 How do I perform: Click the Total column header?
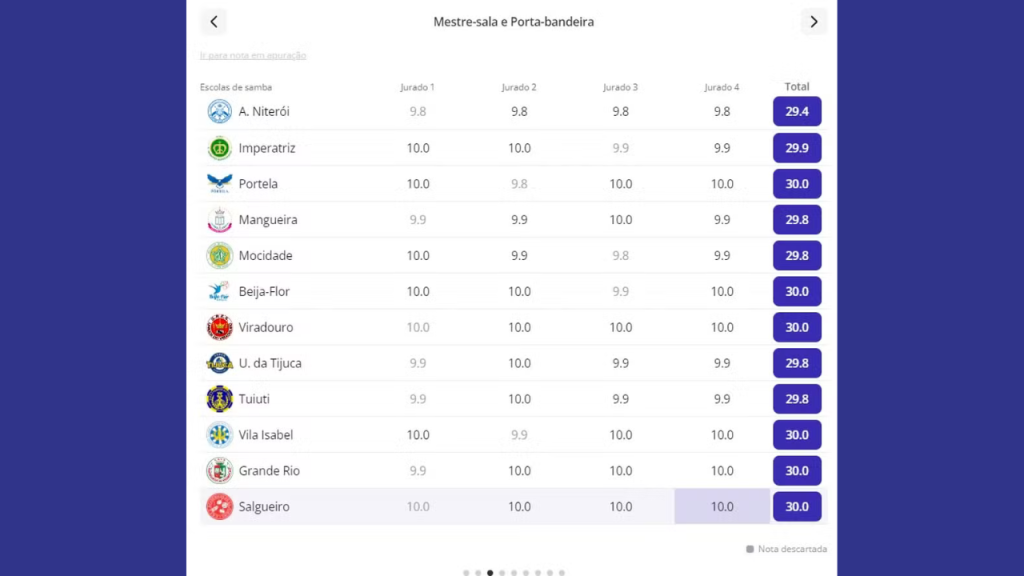click(x=797, y=87)
